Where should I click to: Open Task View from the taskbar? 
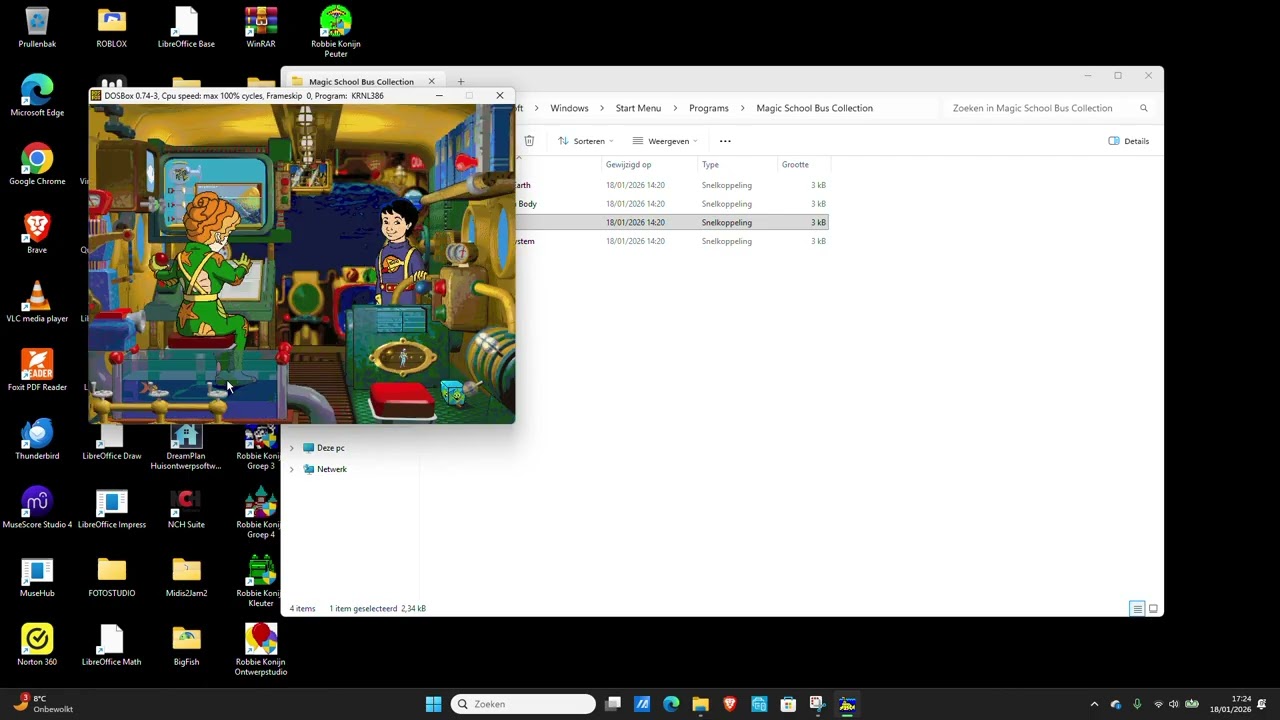(613, 704)
